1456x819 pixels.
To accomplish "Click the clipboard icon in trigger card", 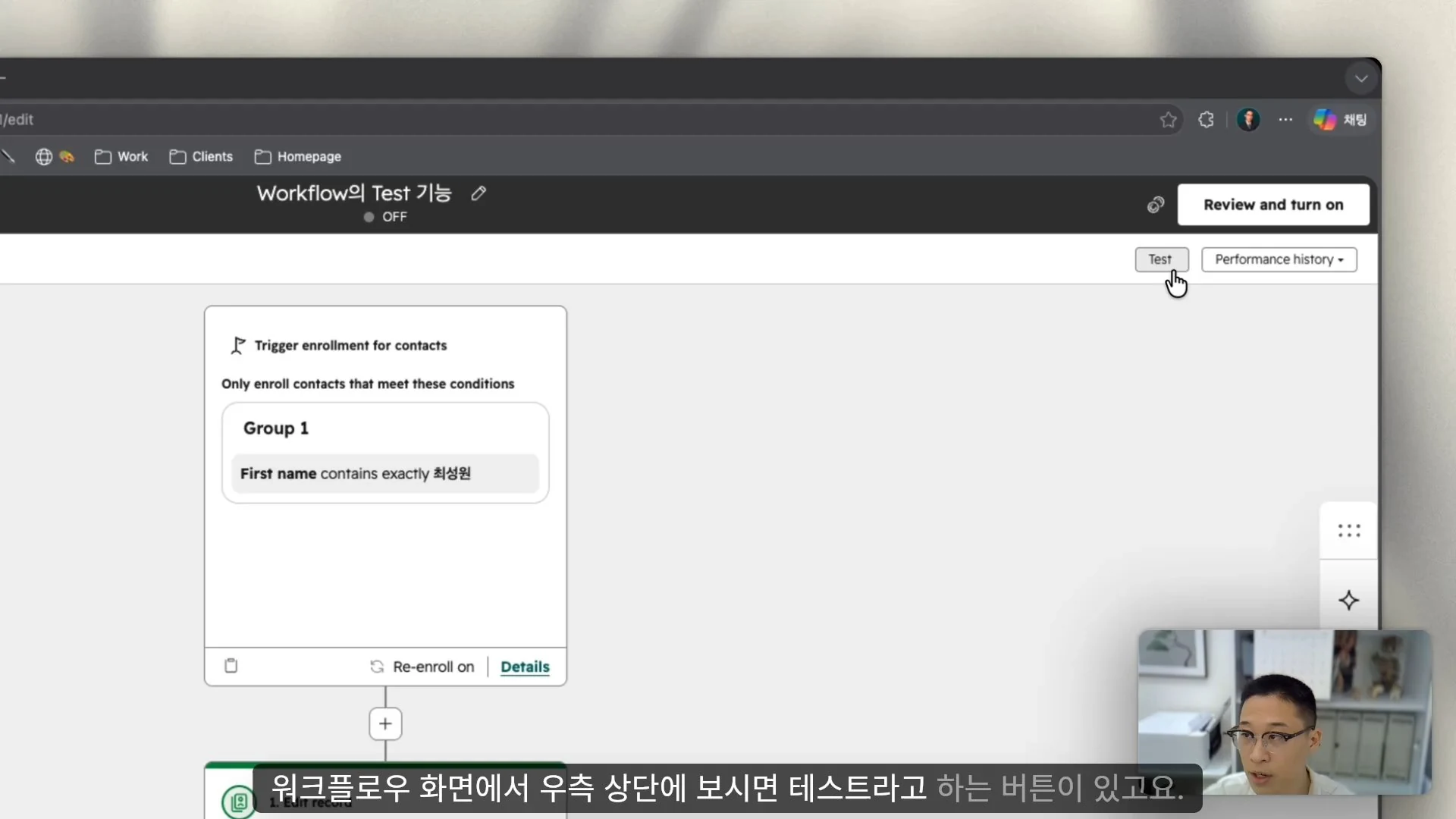I will (x=231, y=666).
